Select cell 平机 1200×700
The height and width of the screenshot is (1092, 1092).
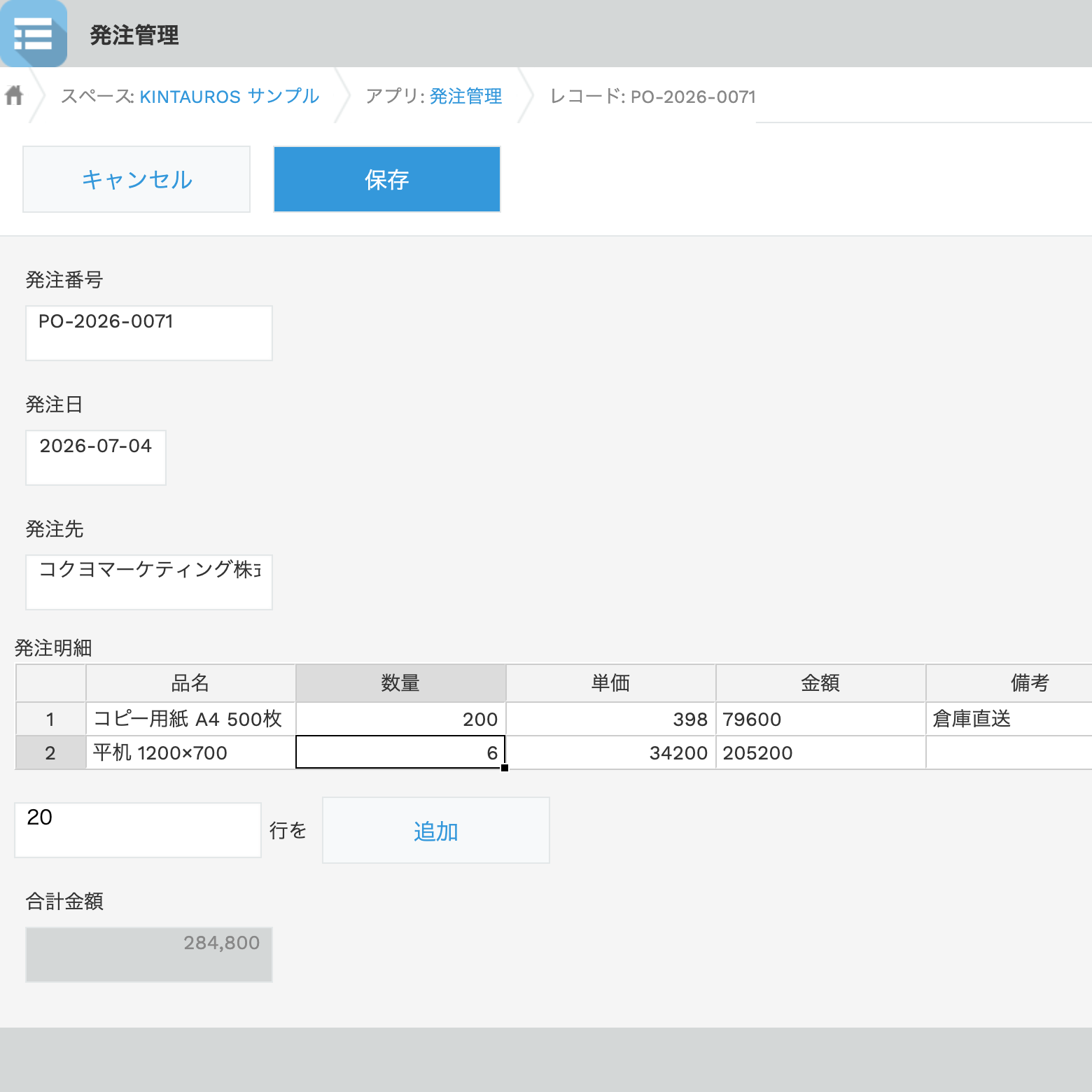click(x=190, y=752)
